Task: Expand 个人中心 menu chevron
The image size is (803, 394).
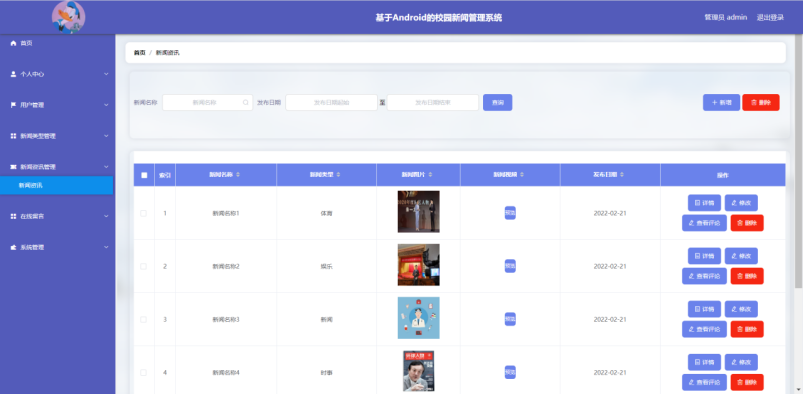Action: 106,74
